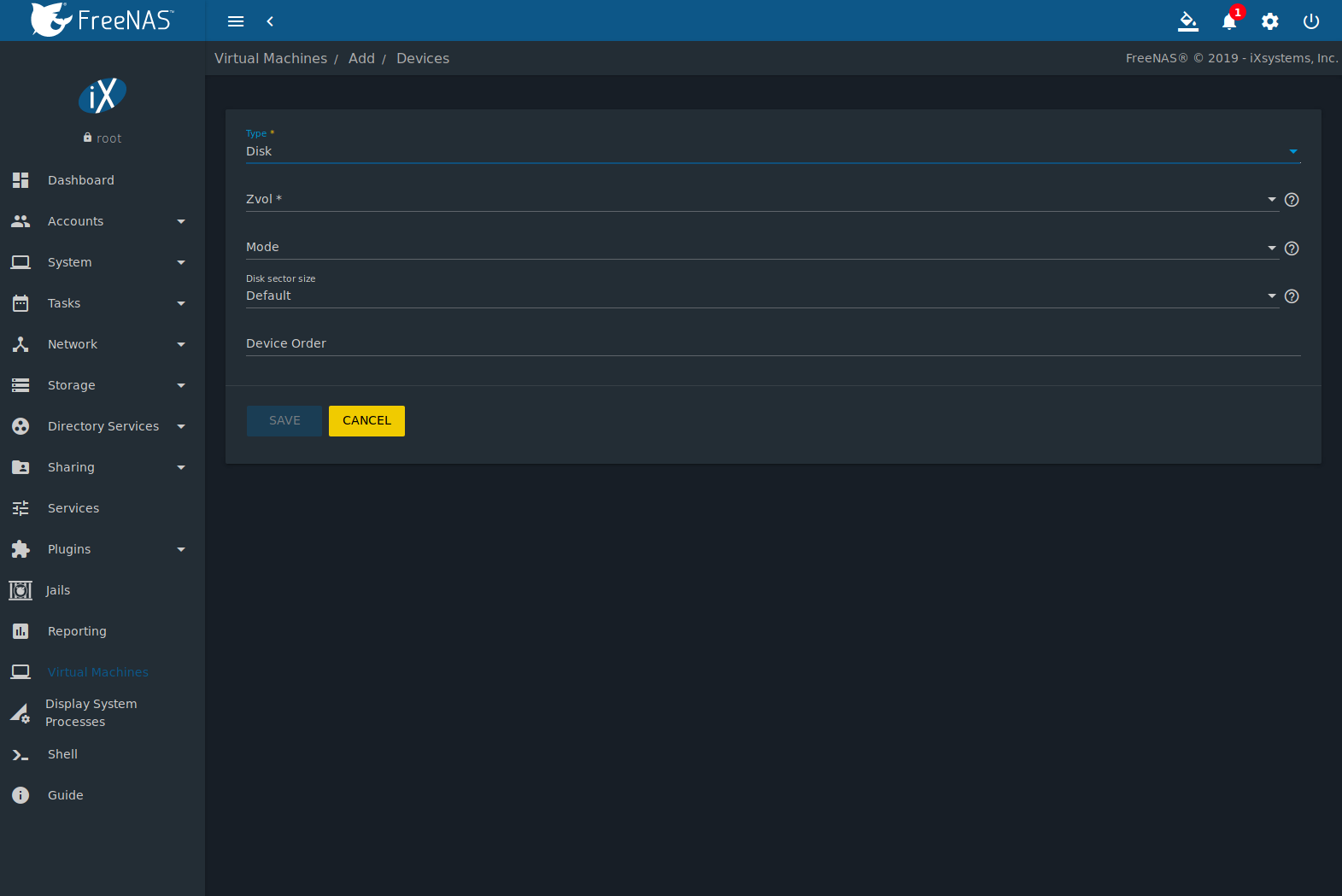Screen dimensions: 1342x896
Task: Open the Type dropdown showing Disk
Action: pos(773,151)
